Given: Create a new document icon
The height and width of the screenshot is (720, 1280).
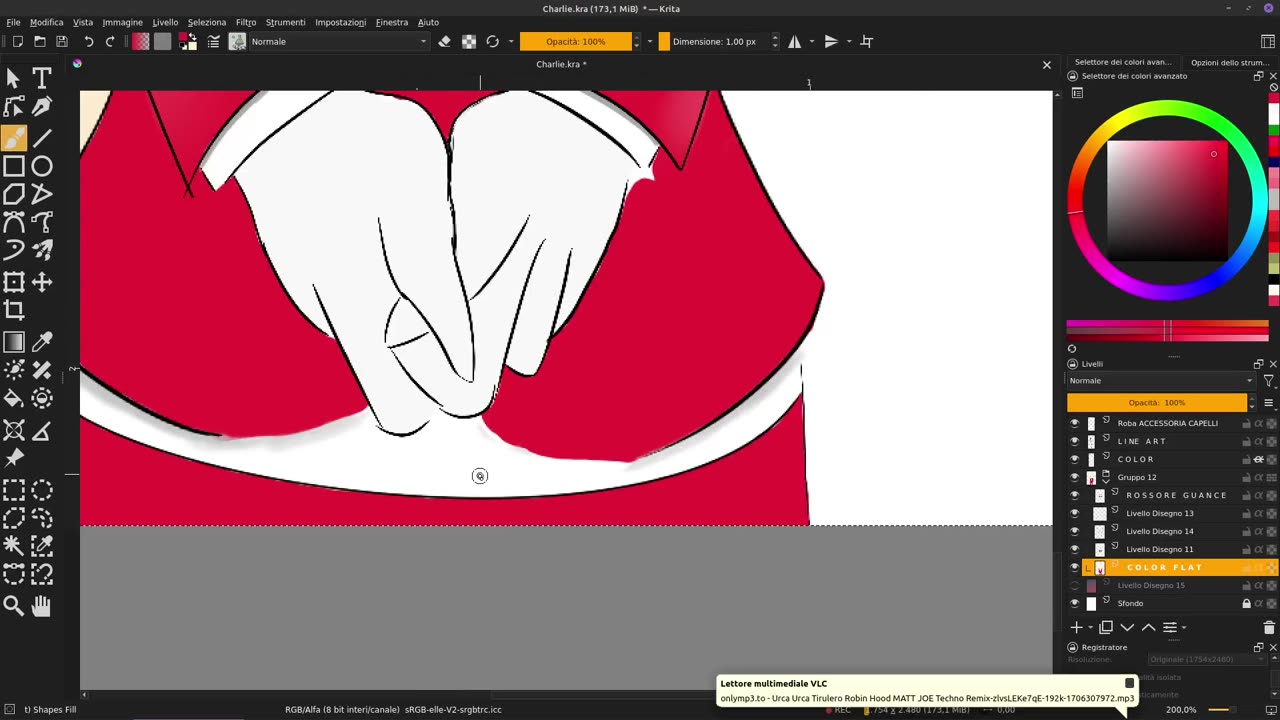Looking at the screenshot, I should tap(18, 41).
